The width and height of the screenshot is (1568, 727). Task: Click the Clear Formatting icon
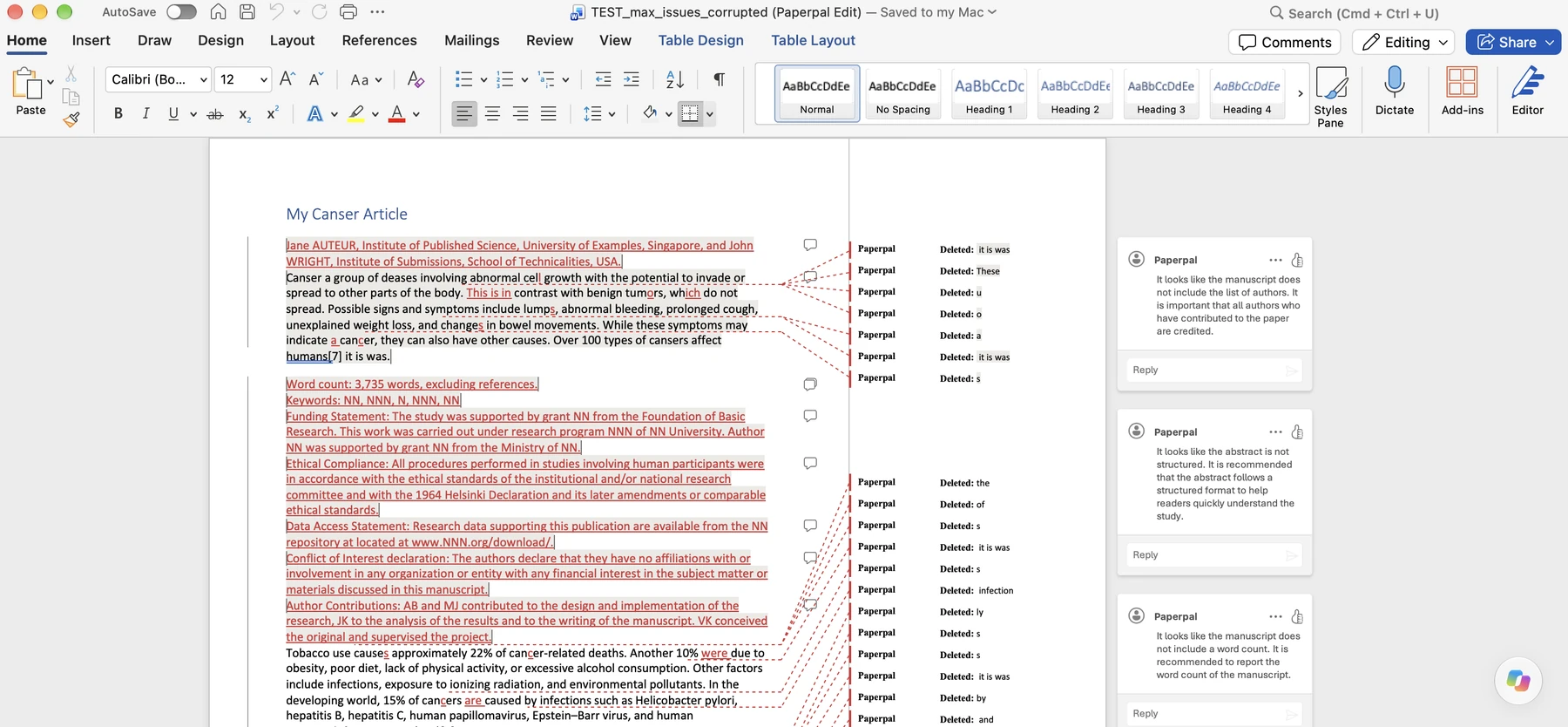click(416, 79)
